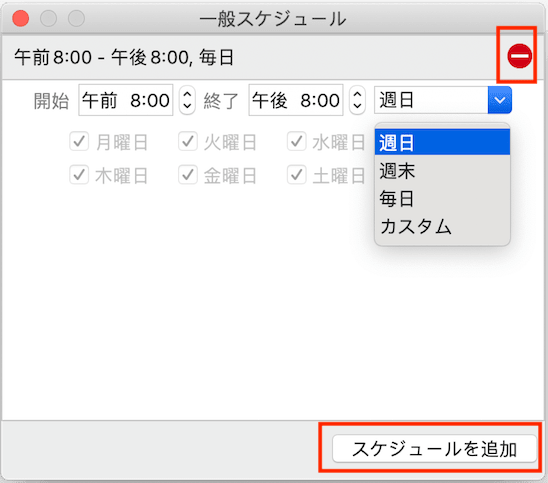Remove schedule with red minus icon
Screen dimensions: 548x483
point(519,56)
